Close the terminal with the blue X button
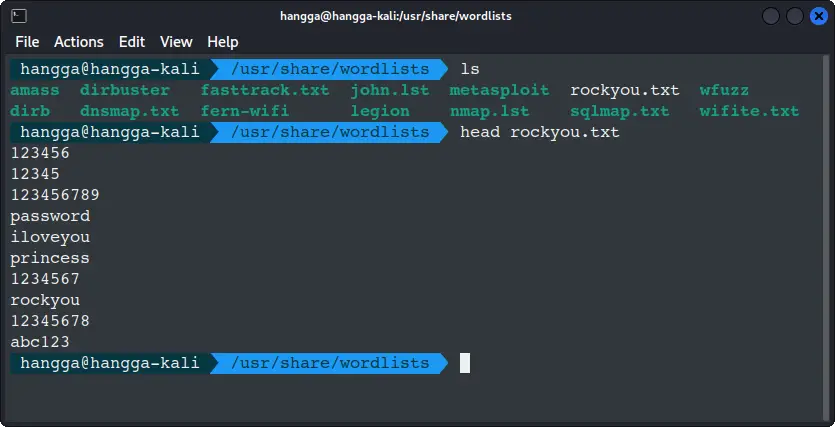Viewport: 835px width, 427px height. click(818, 17)
